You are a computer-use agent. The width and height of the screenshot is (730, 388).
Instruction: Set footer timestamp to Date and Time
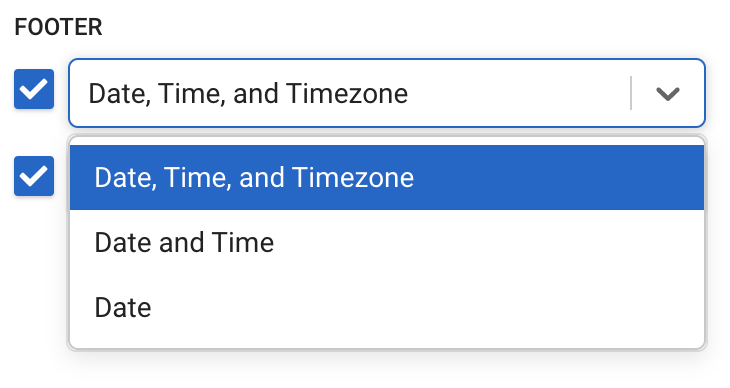[387, 242]
